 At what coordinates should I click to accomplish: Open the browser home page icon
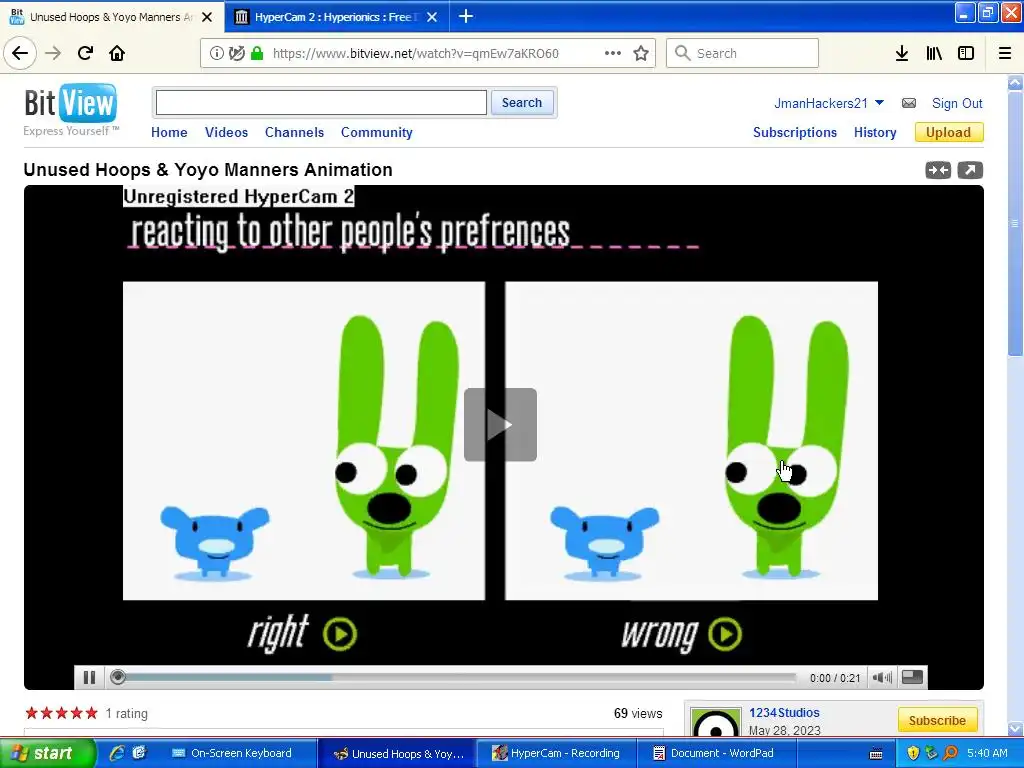pyautogui.click(x=117, y=53)
